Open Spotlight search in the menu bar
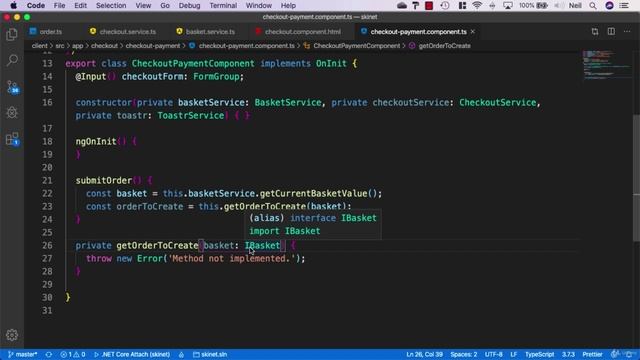Image resolution: width=640 pixels, height=360 pixels. coord(593,6)
